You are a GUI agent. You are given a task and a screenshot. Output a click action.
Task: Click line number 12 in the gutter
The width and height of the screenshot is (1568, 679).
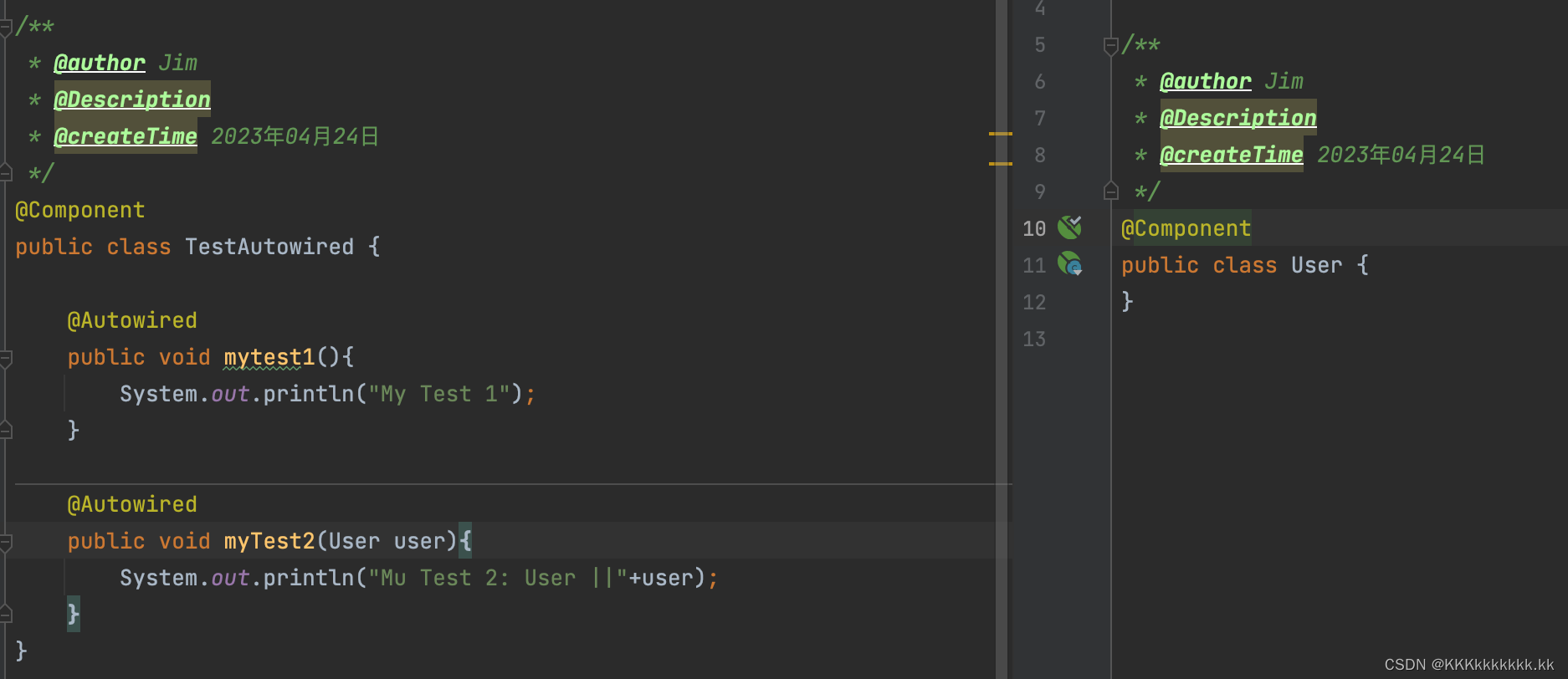point(1034,302)
